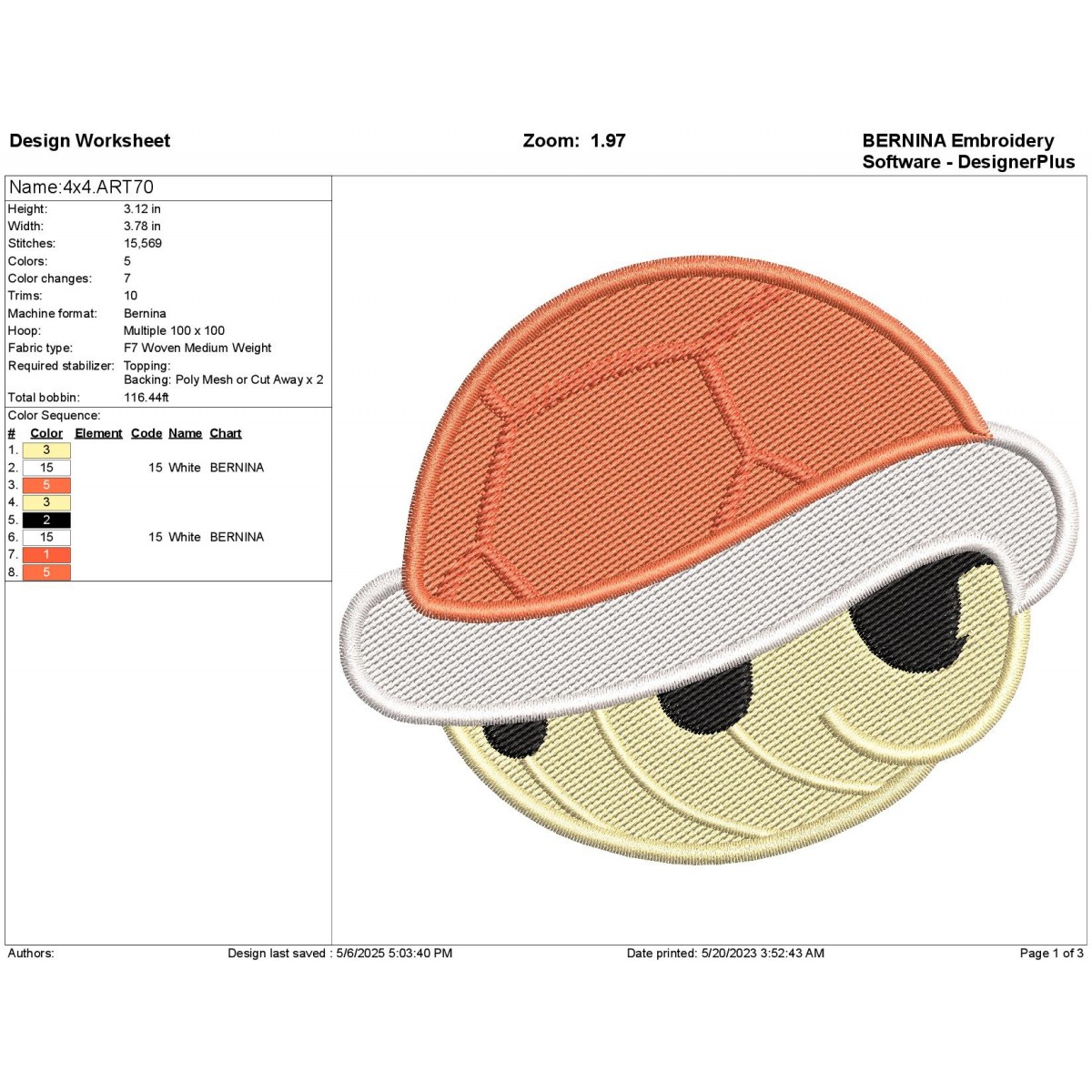Click the 'Chart' column header
1092x1092 pixels.
(226, 434)
